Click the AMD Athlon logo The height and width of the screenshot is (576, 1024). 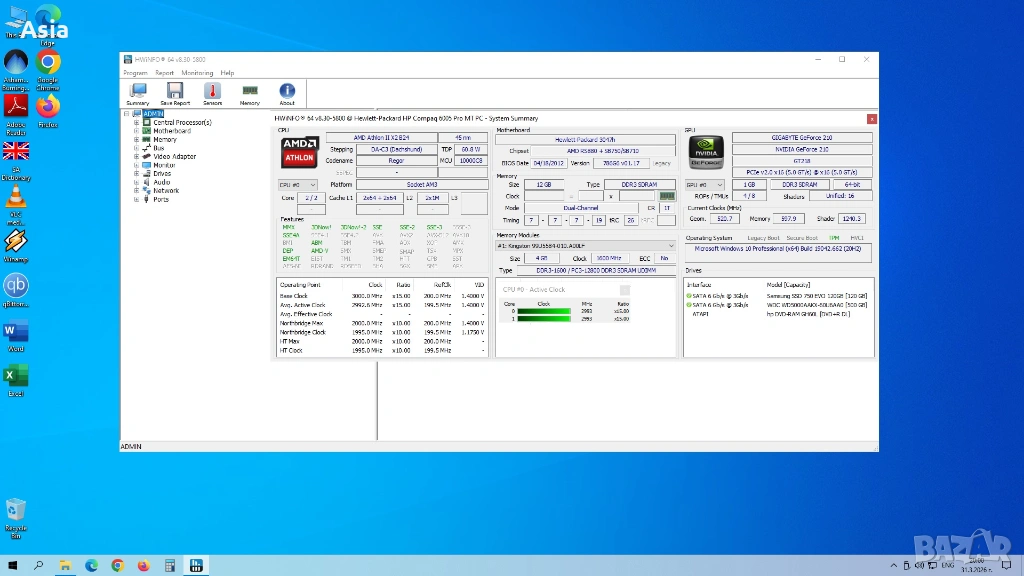pos(299,152)
